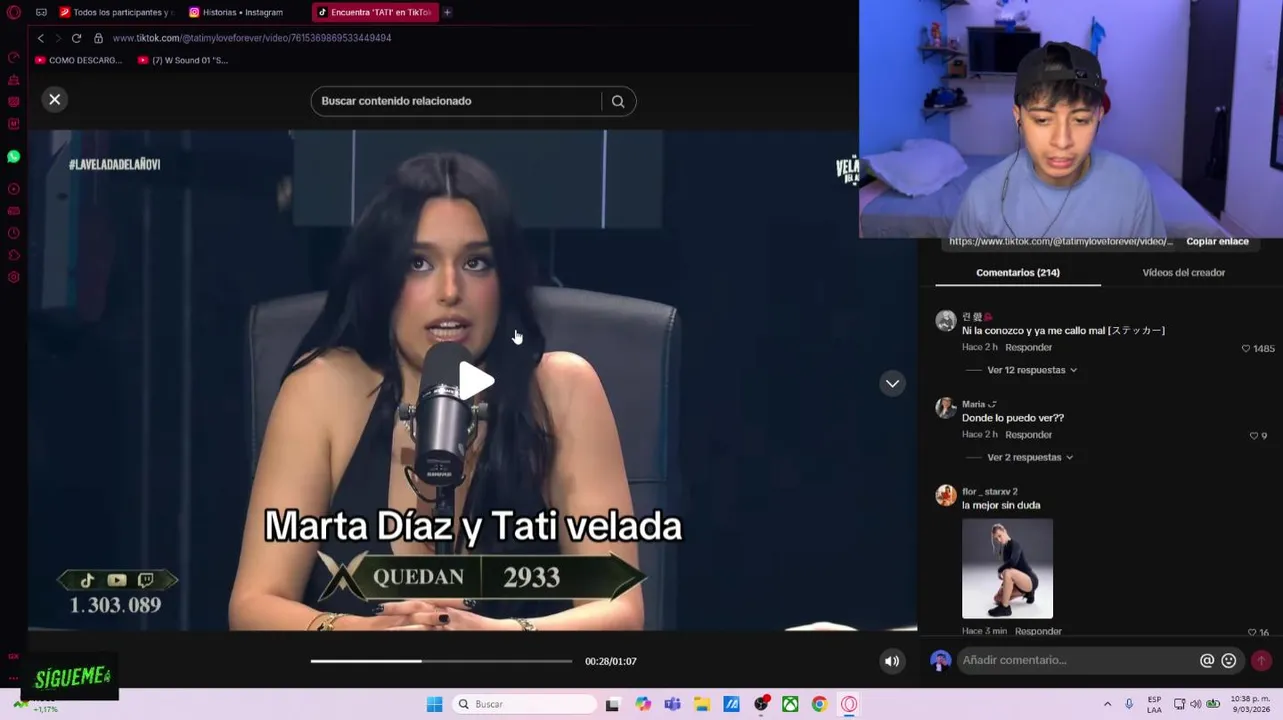Reply to flor_starxv's comment
Viewport: 1283px width, 720px height.
click(1038, 631)
